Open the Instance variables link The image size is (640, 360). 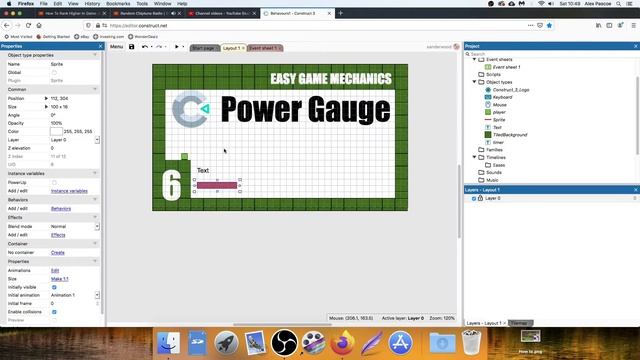click(69, 191)
